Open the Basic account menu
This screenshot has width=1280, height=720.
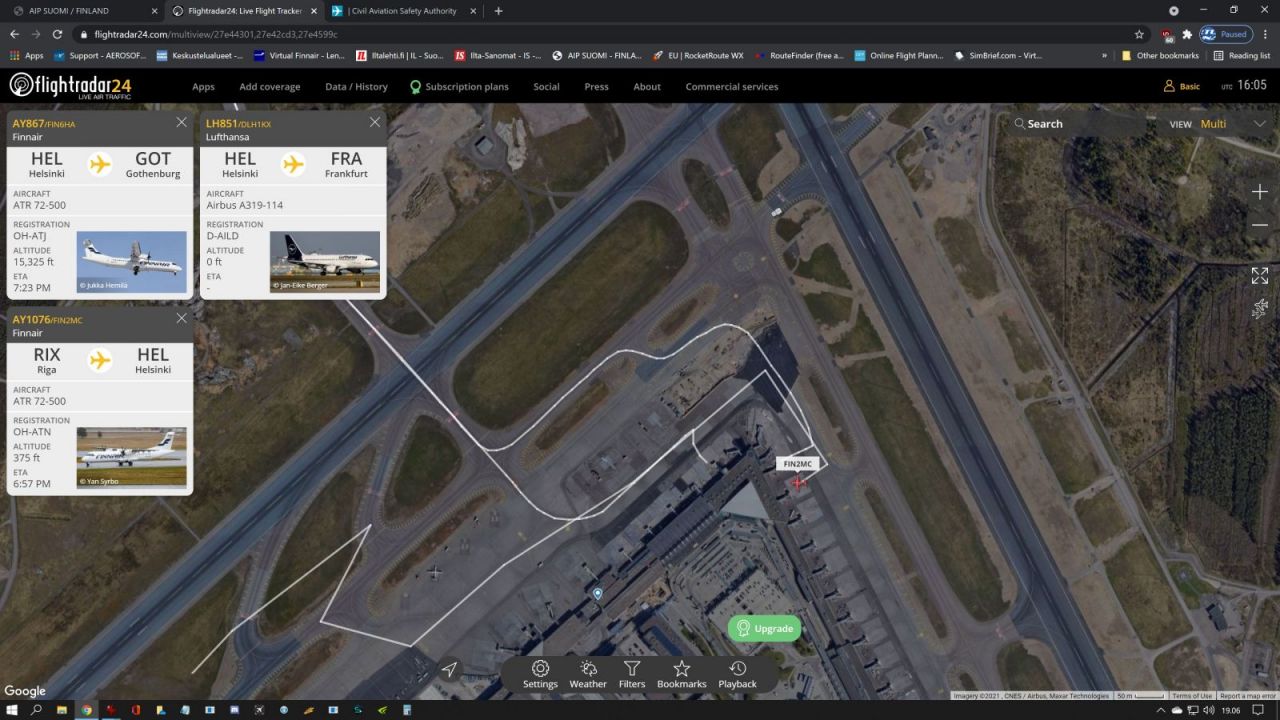(x=1182, y=86)
